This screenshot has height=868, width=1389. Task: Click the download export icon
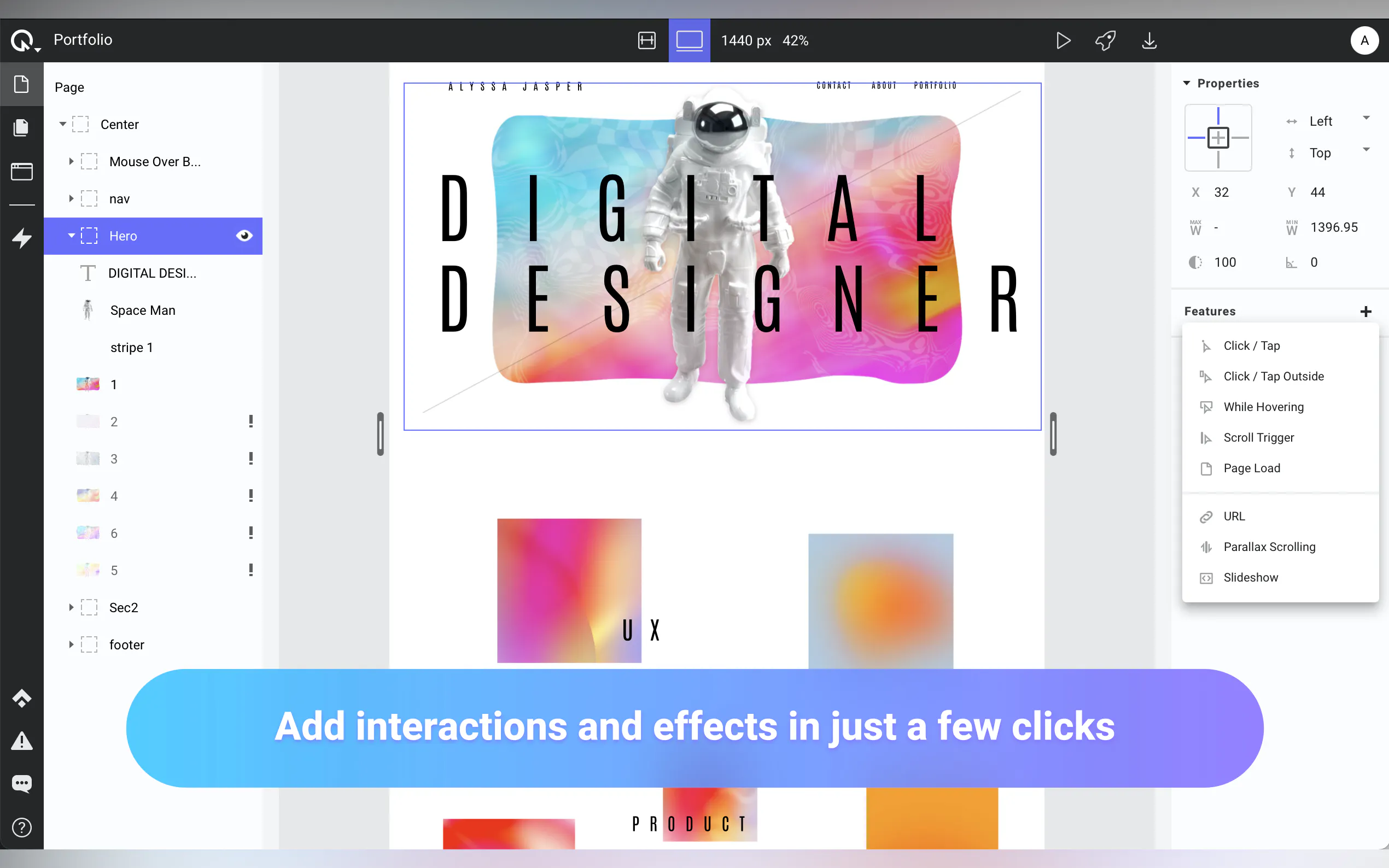1149,41
